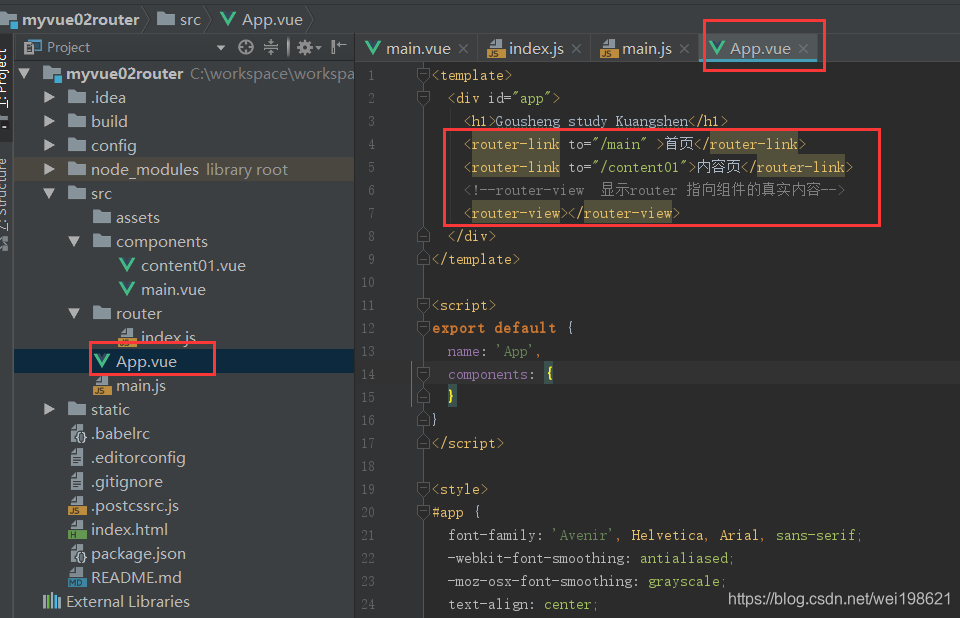
Task: Fold the div id app block at line 2
Action: [x=422, y=97]
